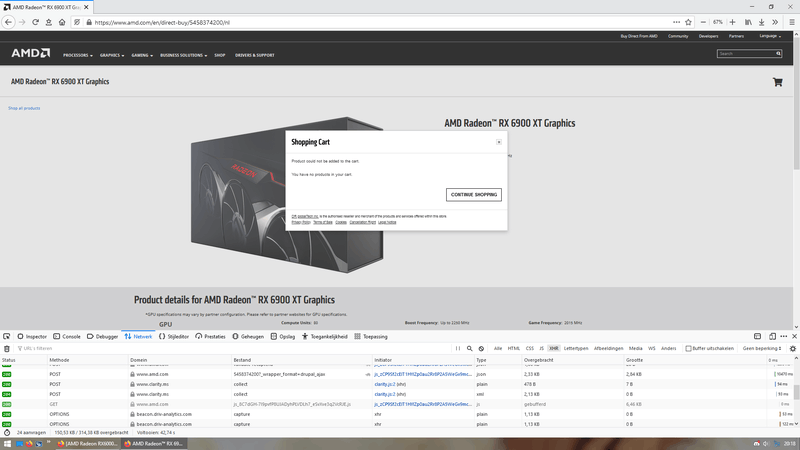Open Drivers & Support menu item

click(x=255, y=55)
